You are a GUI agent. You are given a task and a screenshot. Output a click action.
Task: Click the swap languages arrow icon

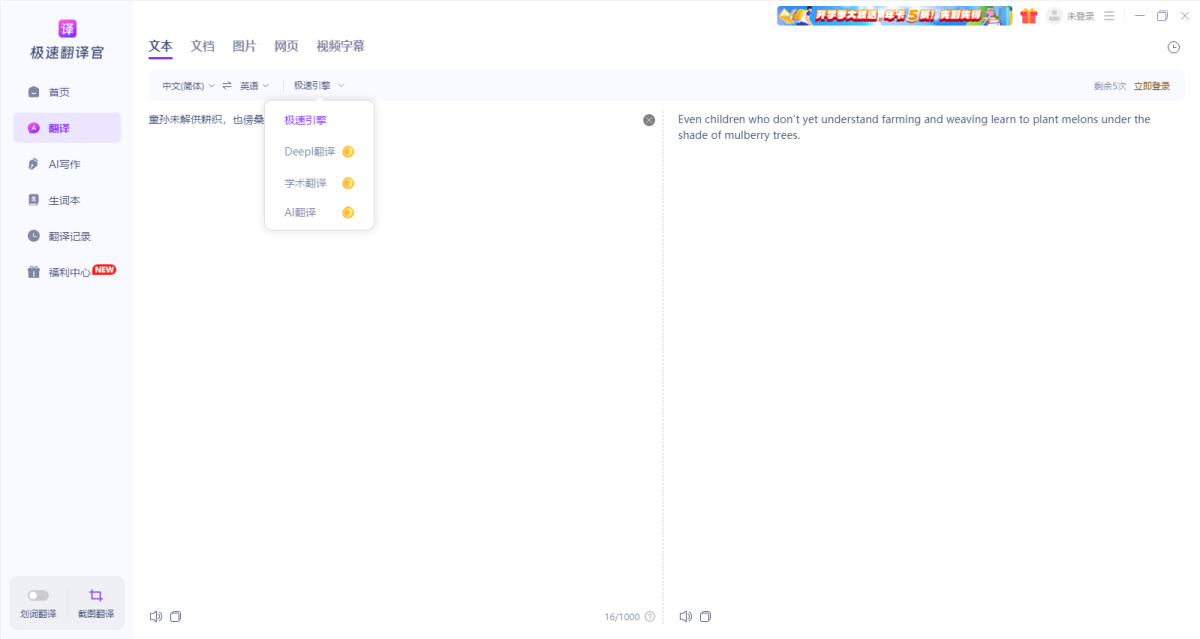click(227, 86)
